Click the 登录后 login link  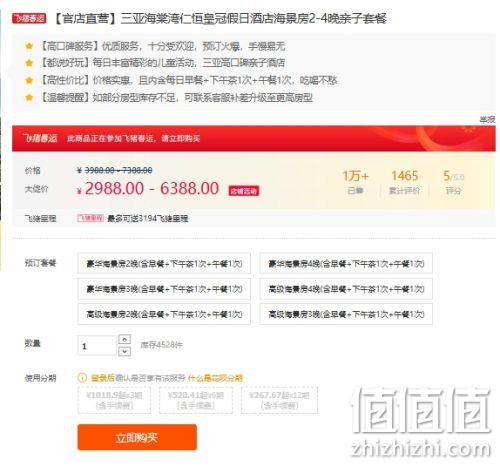click(103, 378)
